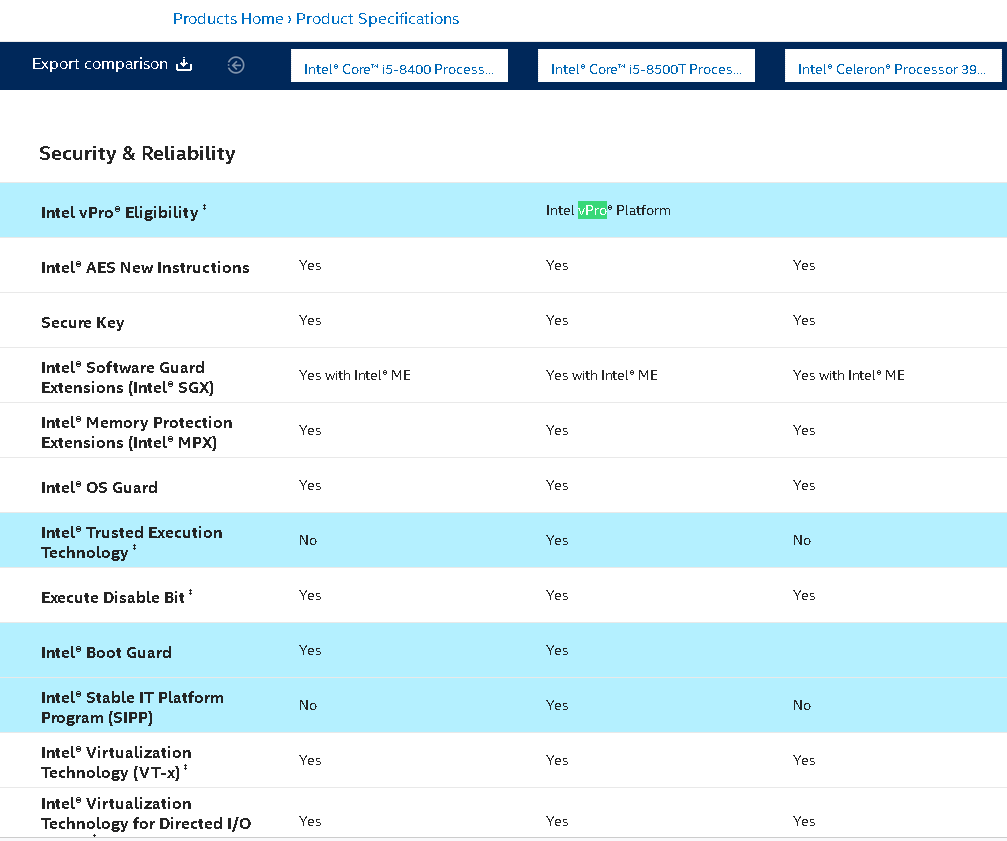Select the Intel vPro Eligibility row label

click(x=123, y=212)
